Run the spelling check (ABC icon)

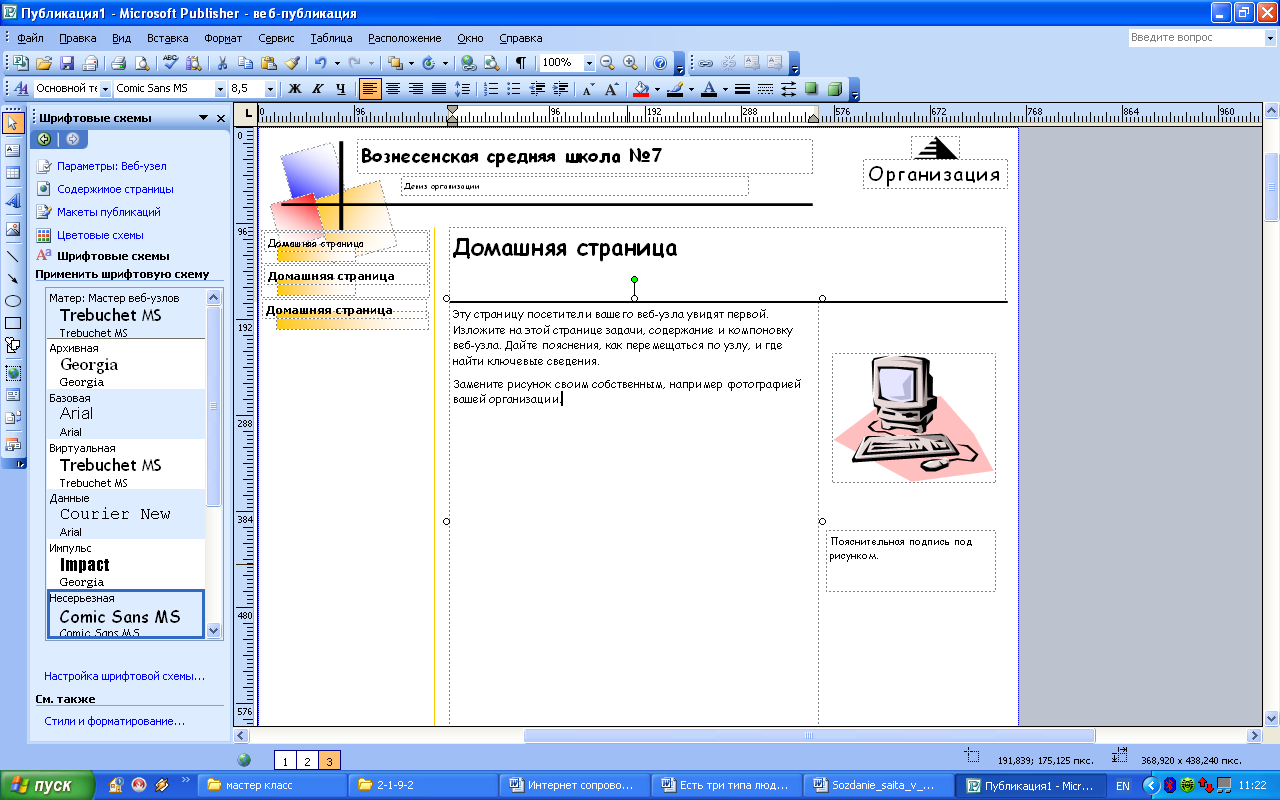pos(170,62)
